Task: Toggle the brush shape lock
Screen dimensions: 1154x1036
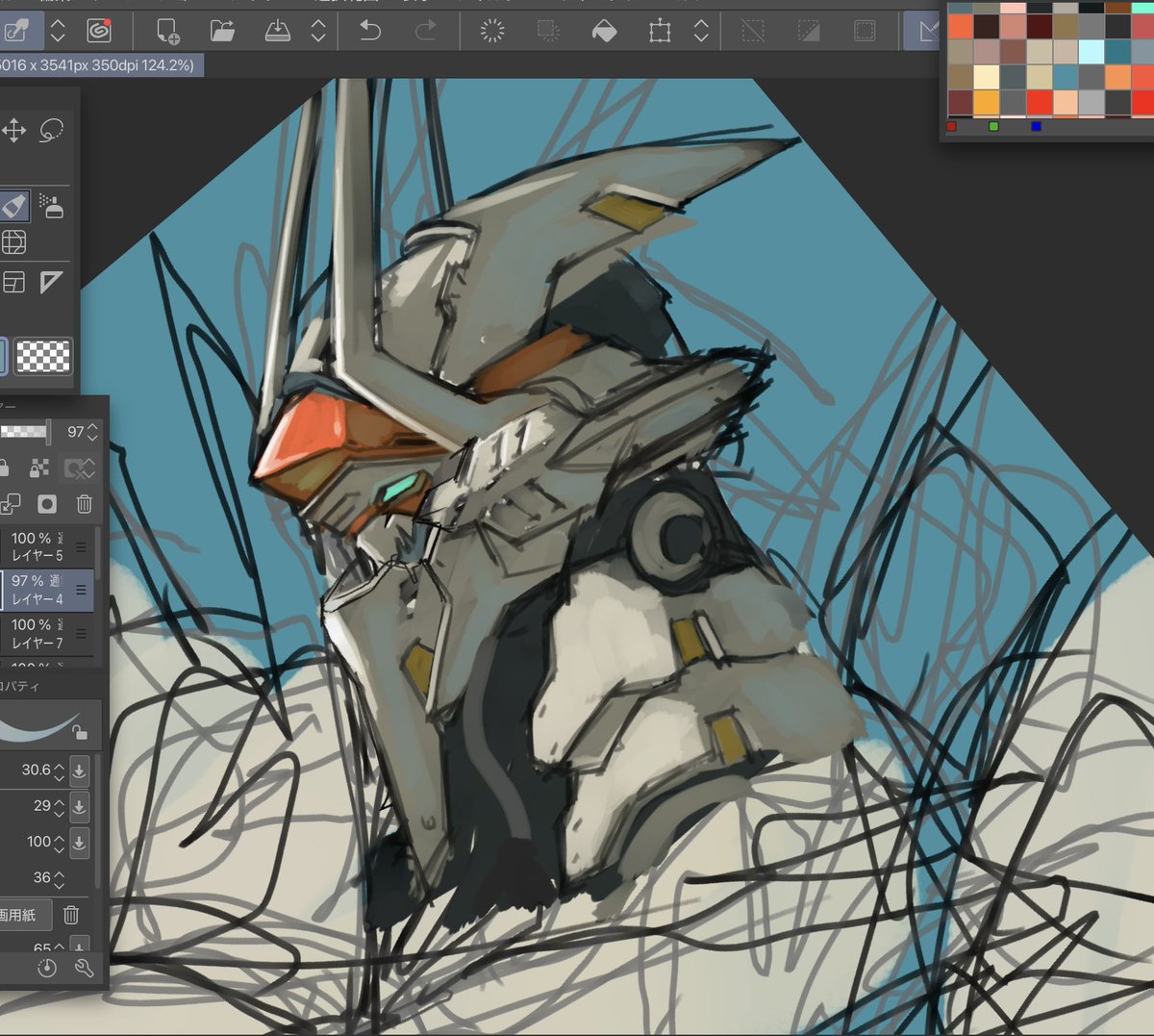Action: point(81,733)
